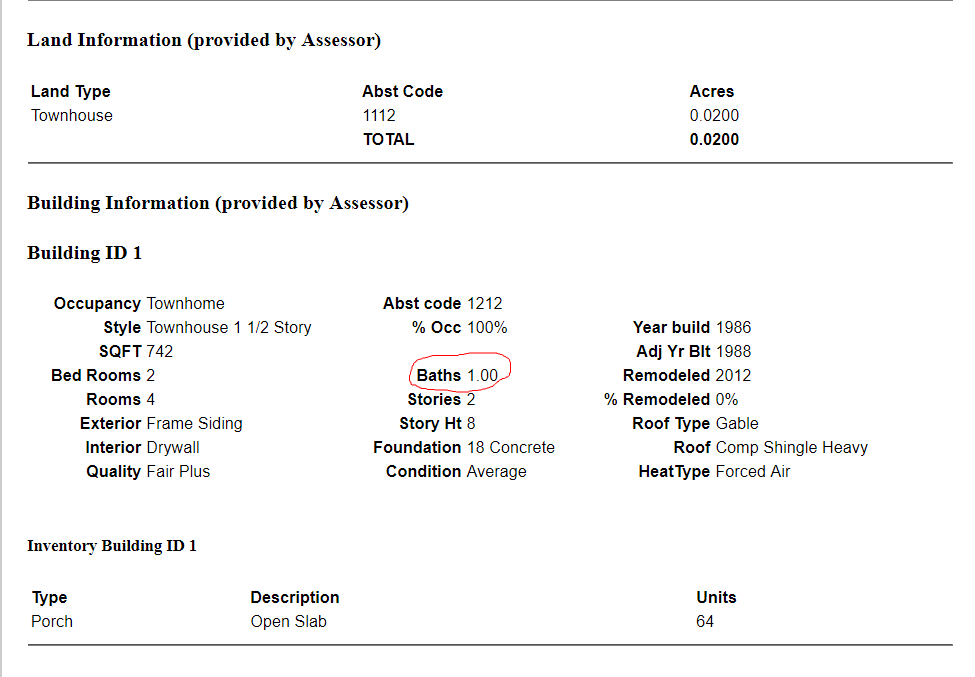
Task: Click the Remodeled 2012 value
Action: (x=733, y=375)
